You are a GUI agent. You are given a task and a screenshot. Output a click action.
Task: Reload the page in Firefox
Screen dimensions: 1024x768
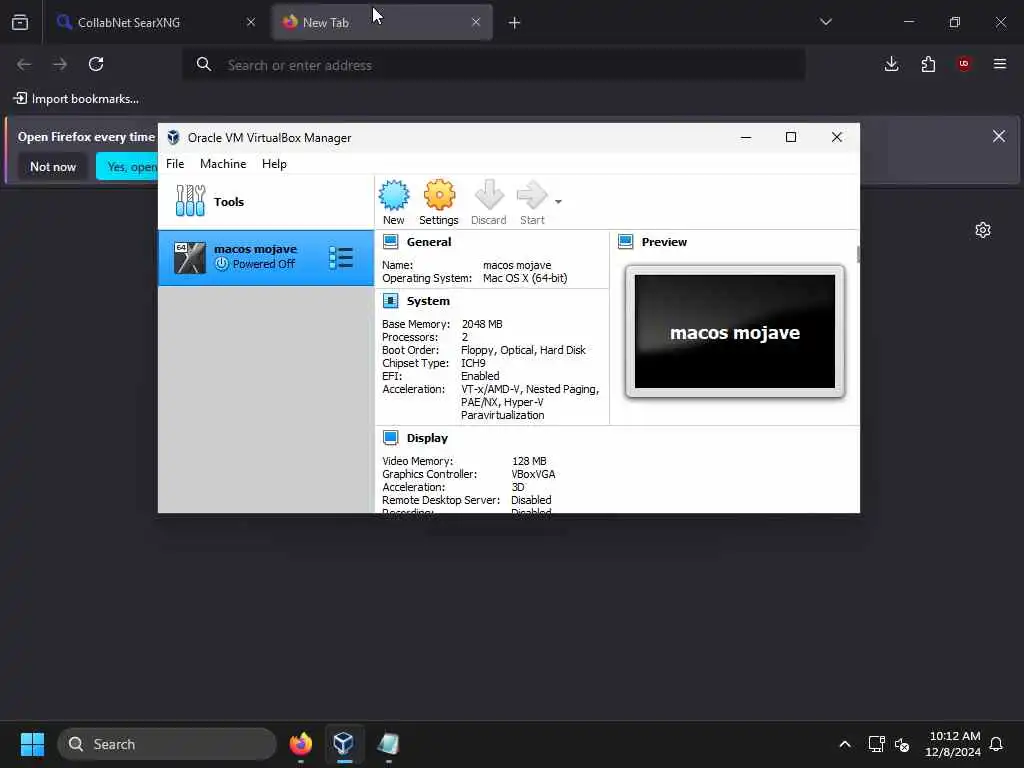coord(96,64)
